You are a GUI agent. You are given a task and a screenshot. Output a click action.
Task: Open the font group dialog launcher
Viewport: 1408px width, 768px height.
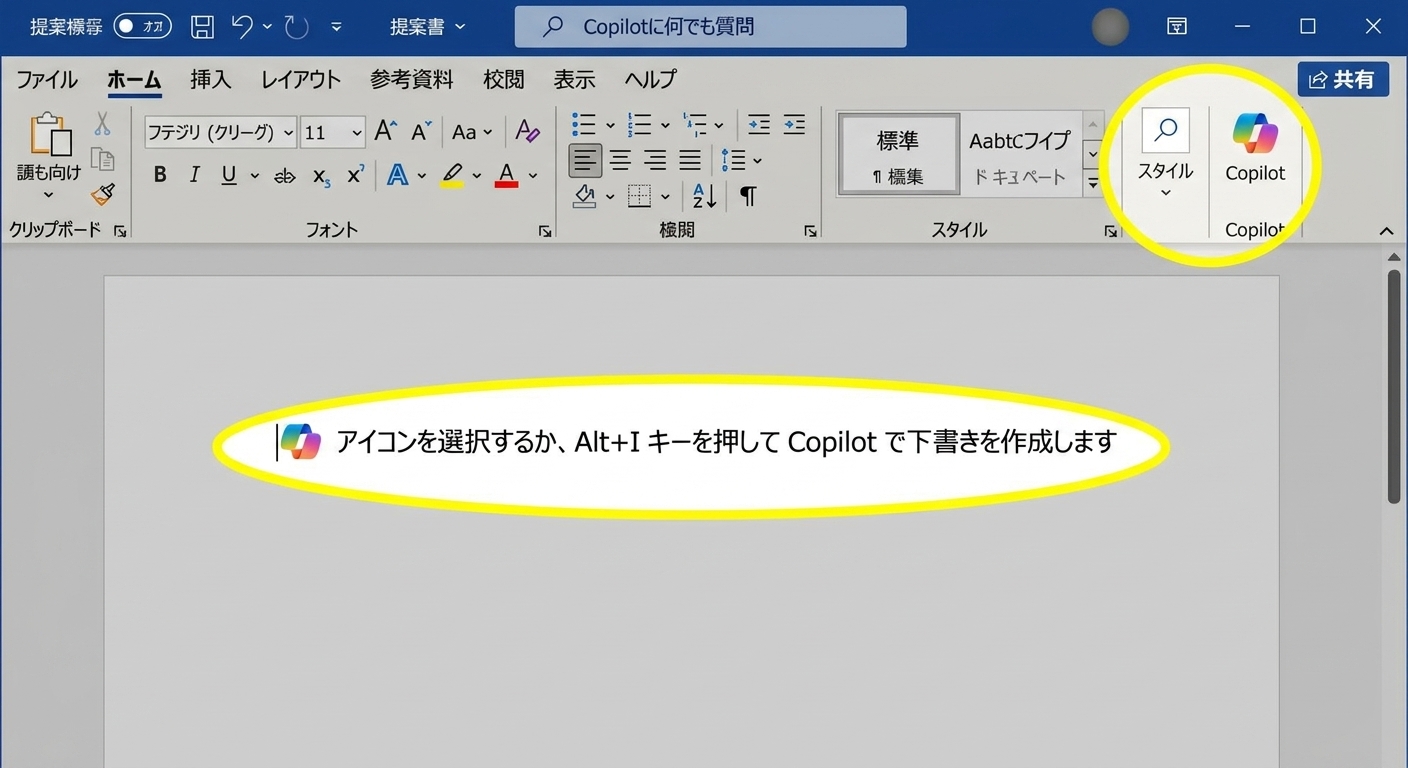click(545, 231)
